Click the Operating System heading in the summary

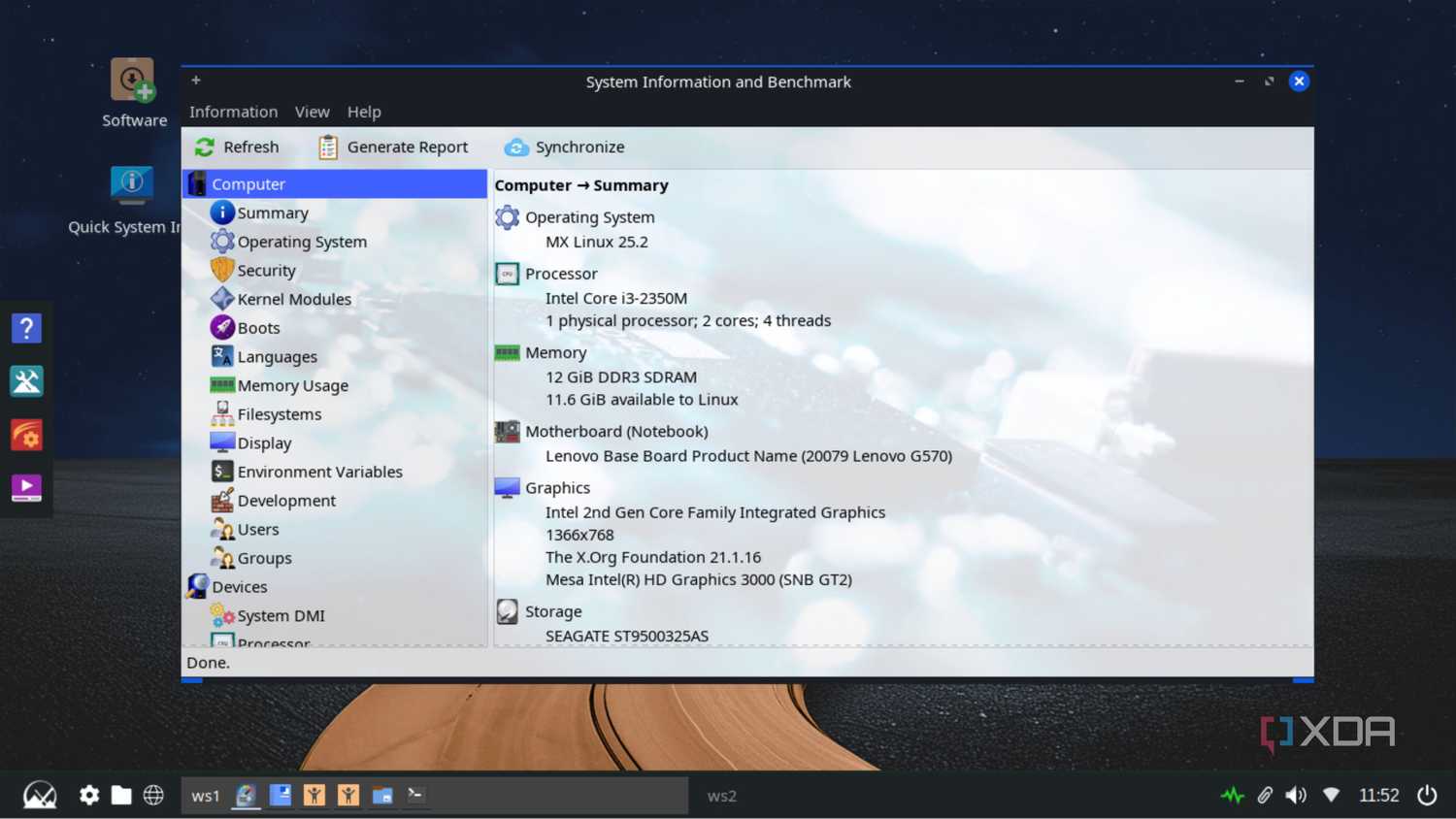[589, 217]
